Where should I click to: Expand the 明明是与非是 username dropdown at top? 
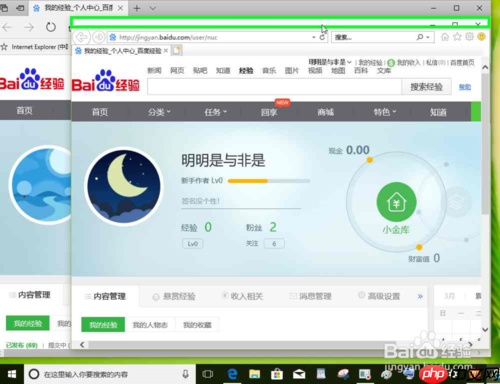point(330,62)
